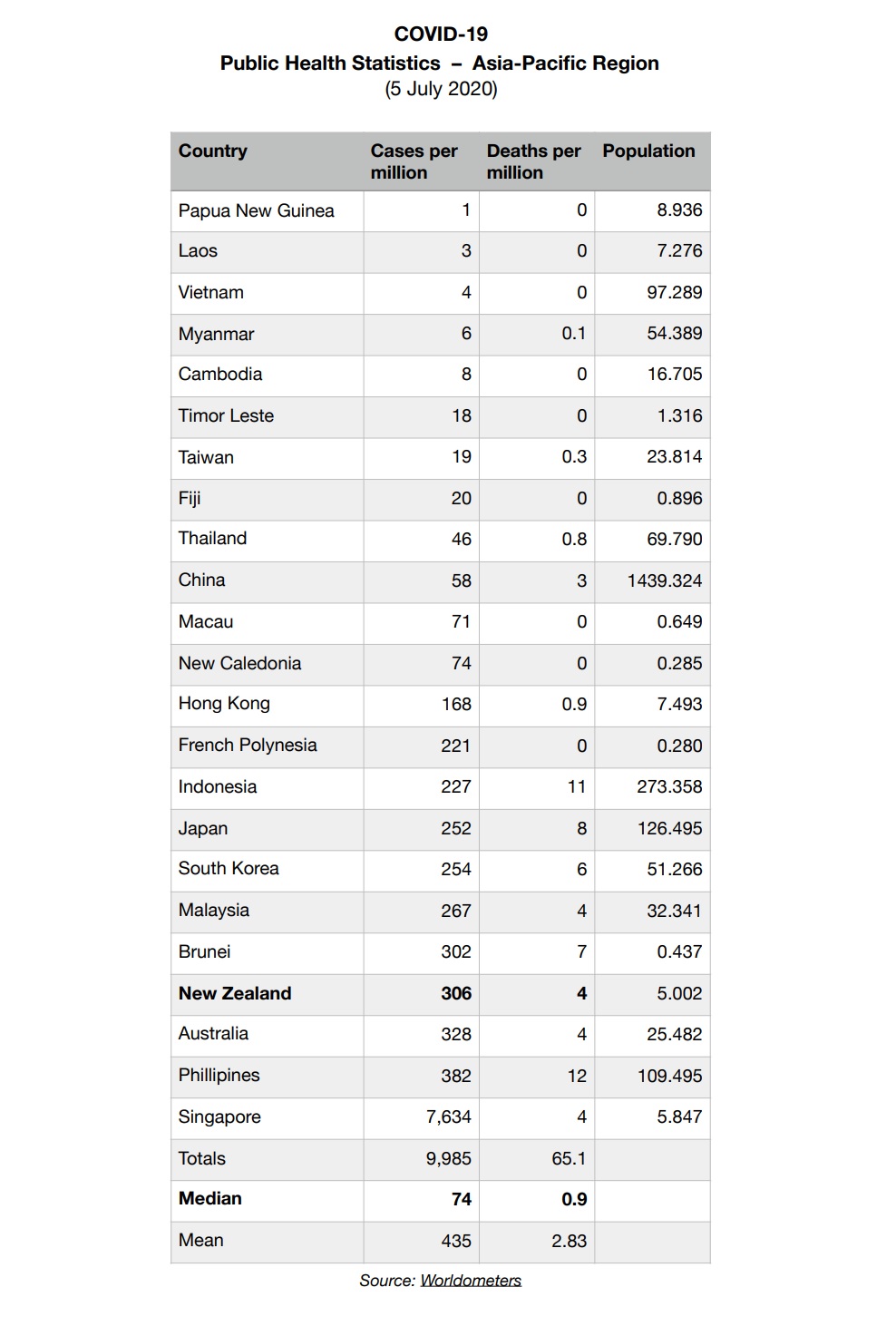
Task: Select the Population column header
Action: click(648, 151)
